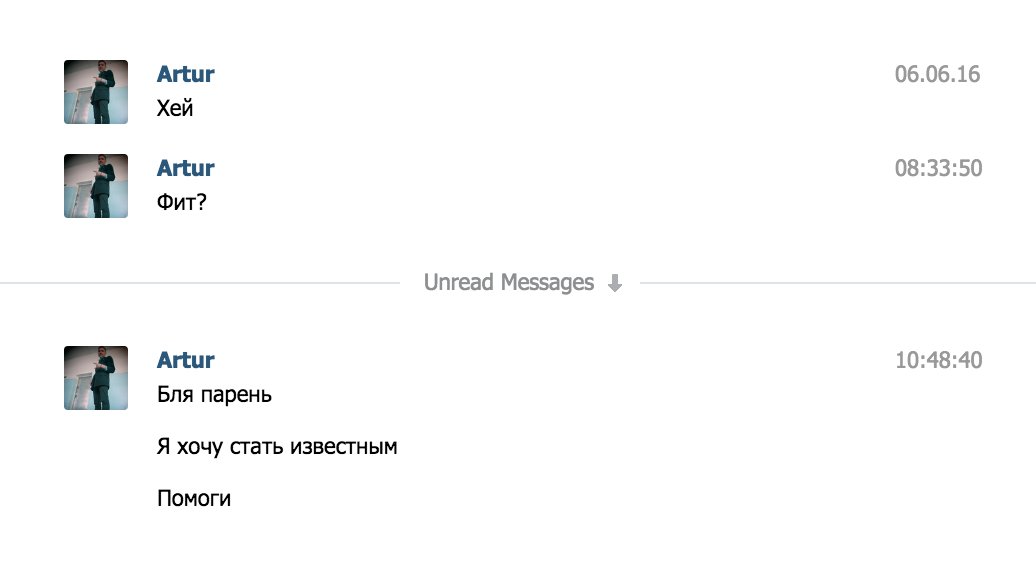
Task: Click the 08:33:50 timestamp
Action: pyautogui.click(x=938, y=168)
